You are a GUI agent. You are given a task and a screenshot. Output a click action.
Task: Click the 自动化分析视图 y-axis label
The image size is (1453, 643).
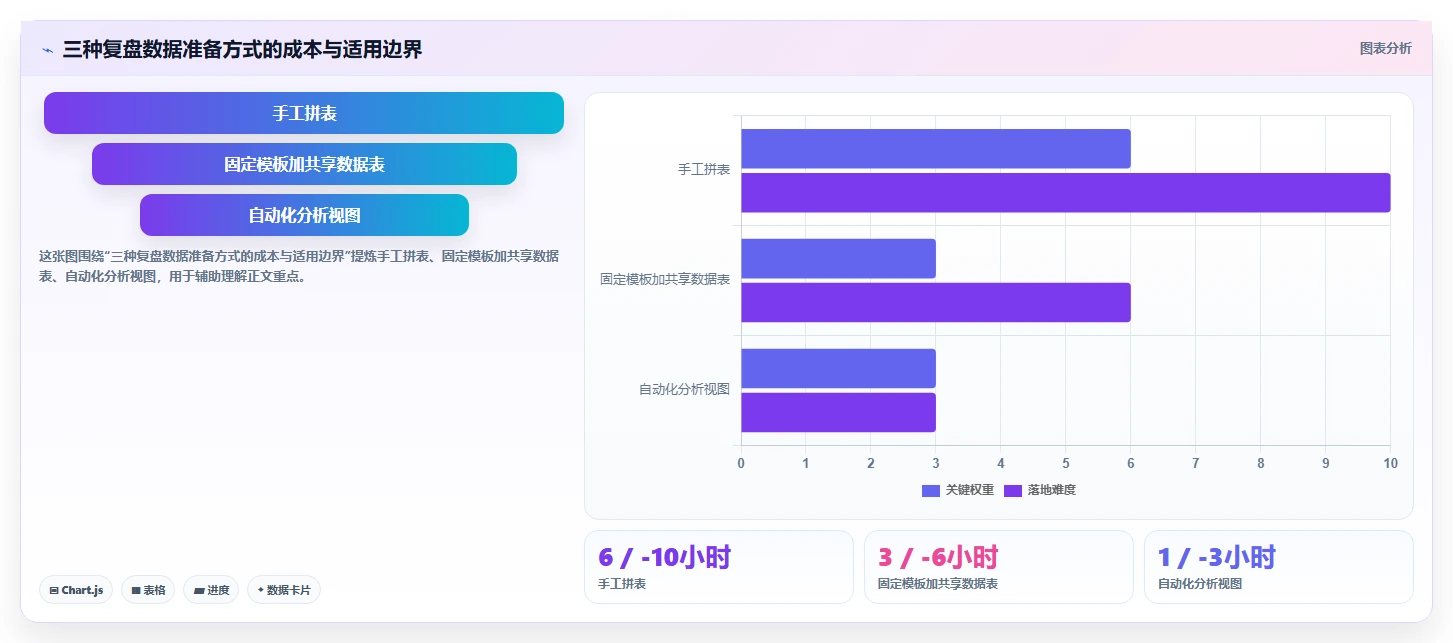(x=685, y=390)
